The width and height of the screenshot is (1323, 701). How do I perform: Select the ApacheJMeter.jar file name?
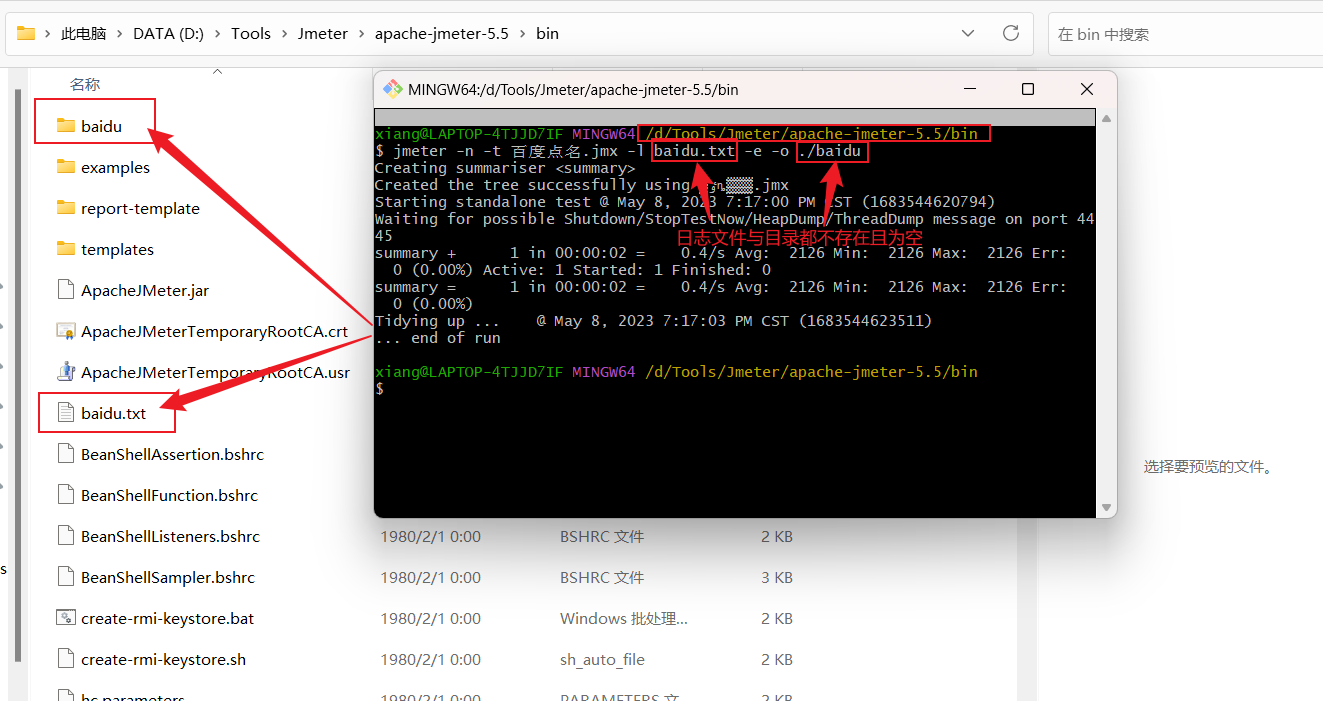click(x=145, y=290)
